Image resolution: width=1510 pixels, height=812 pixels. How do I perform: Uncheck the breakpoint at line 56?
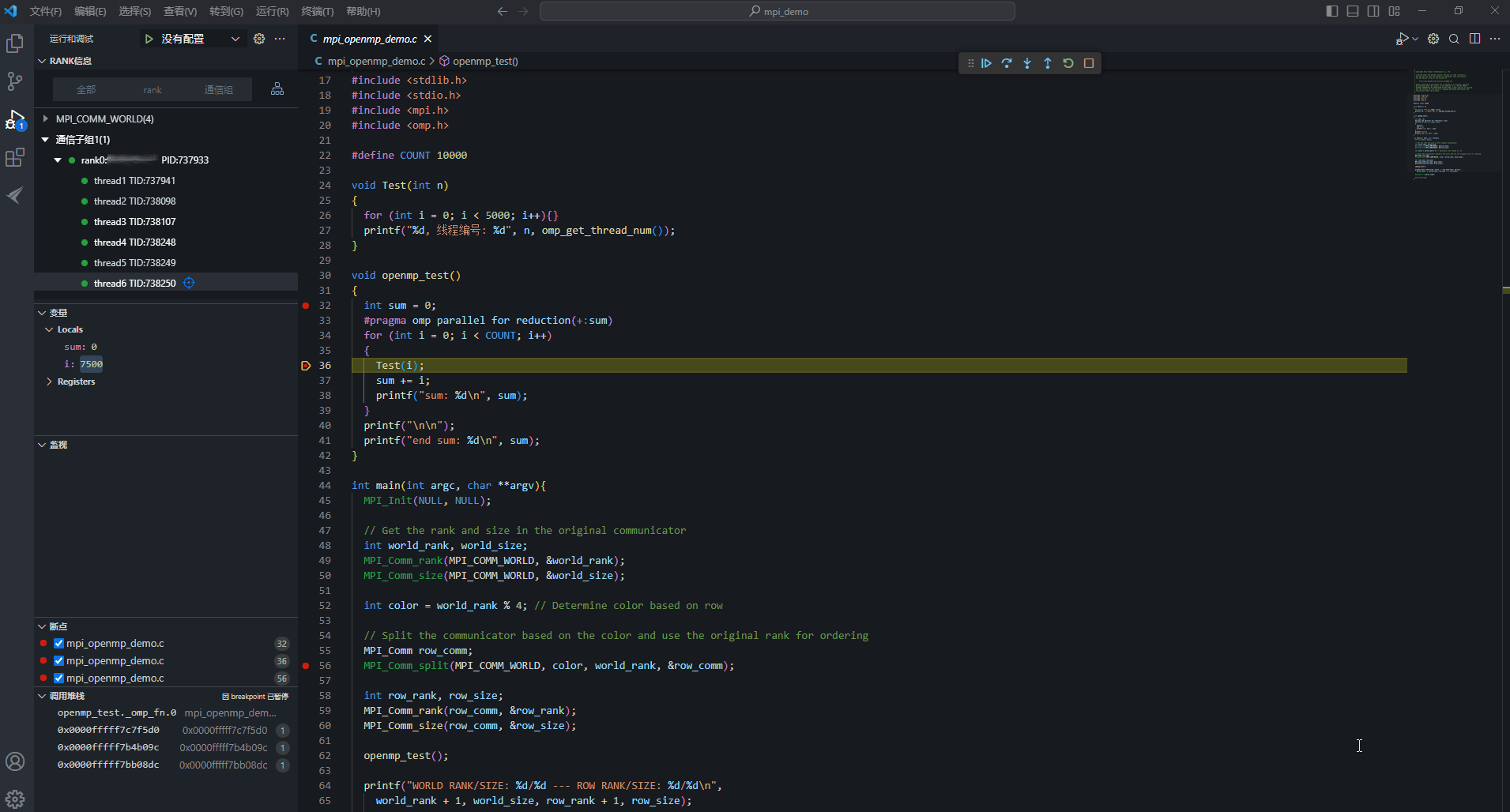tap(58, 679)
